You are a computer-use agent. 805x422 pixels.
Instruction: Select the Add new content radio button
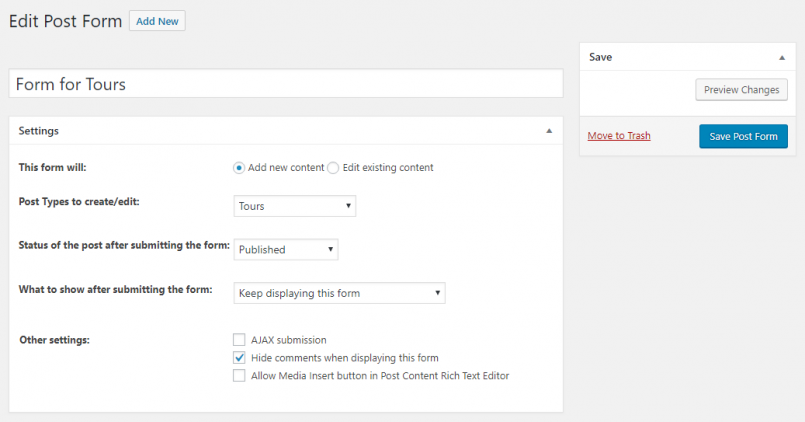pos(239,168)
